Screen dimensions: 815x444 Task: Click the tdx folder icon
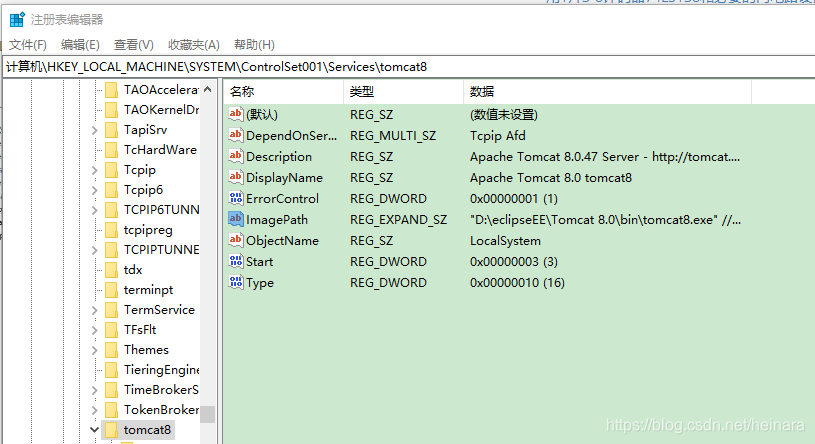click(111, 270)
